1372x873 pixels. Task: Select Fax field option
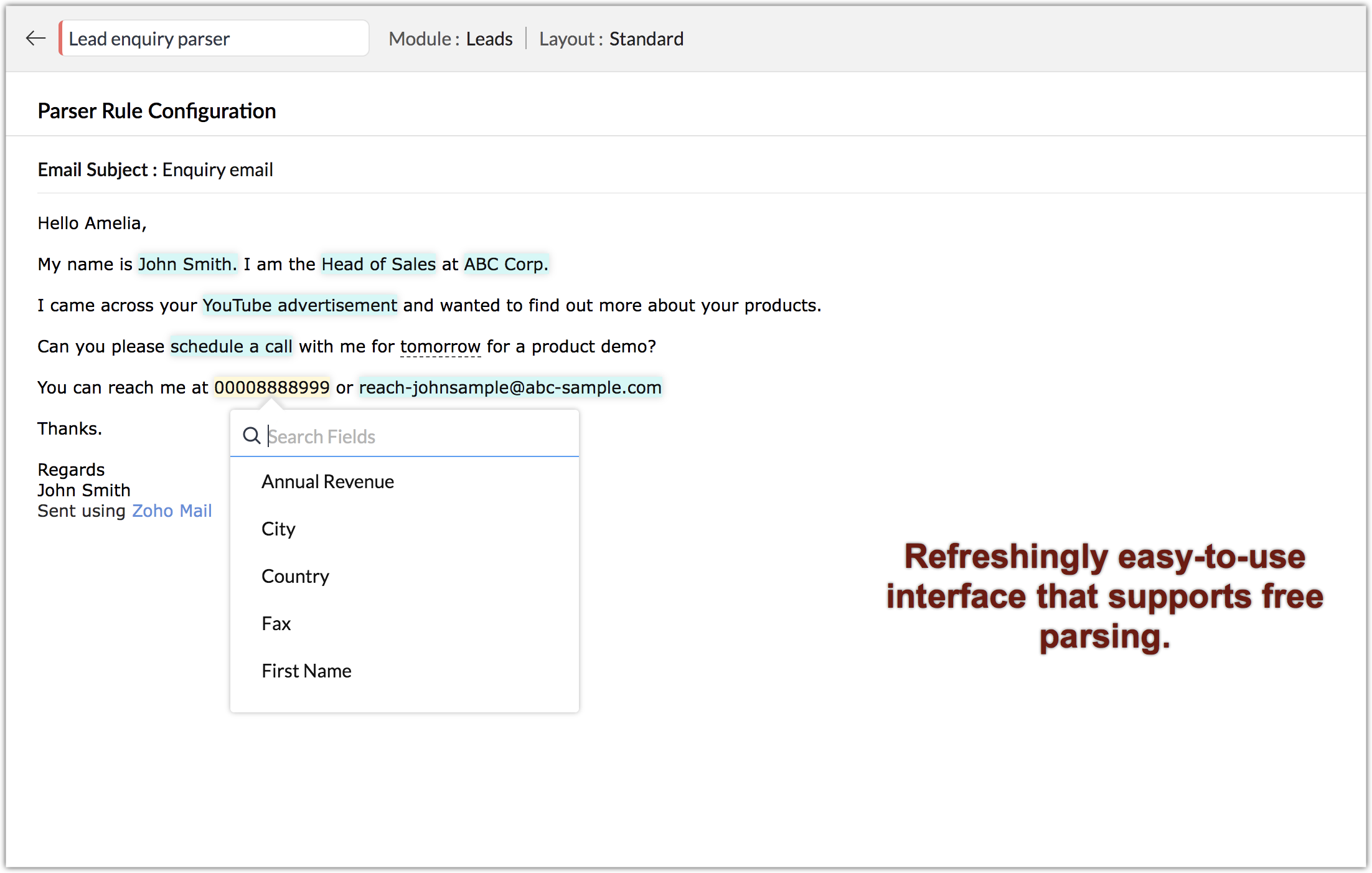tap(276, 624)
